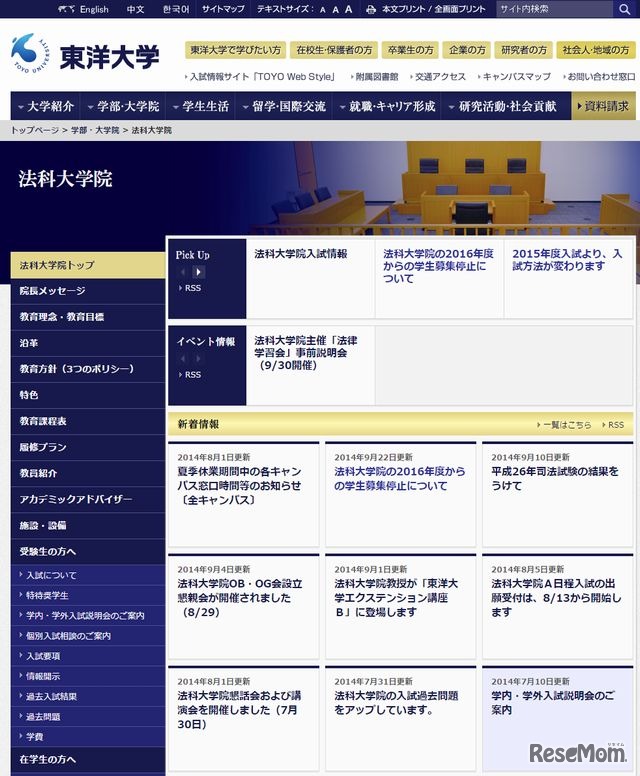Click the Pick Up next arrow

(x=198, y=272)
